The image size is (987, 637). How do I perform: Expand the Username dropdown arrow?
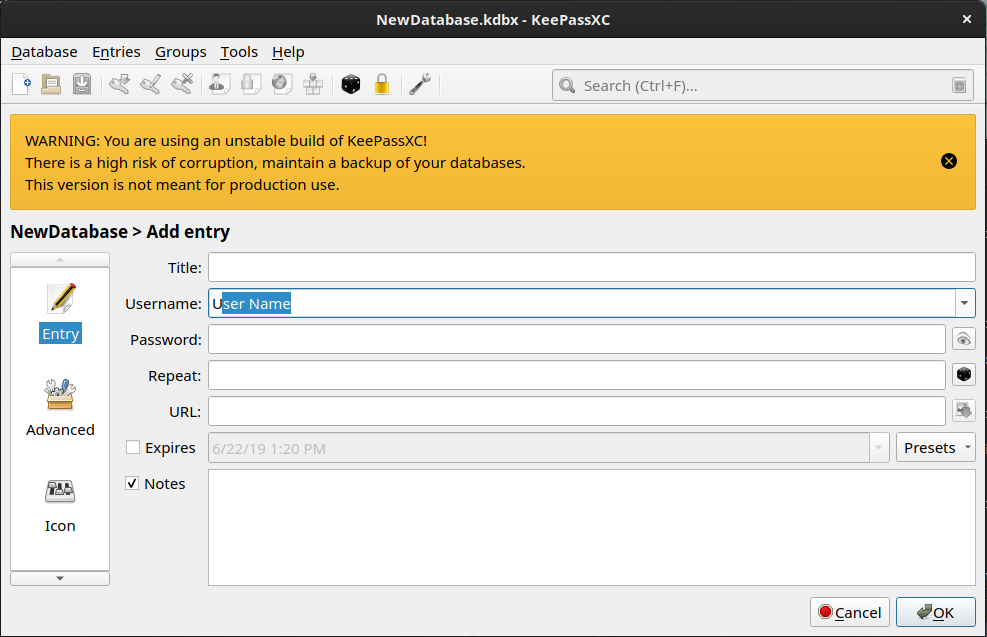[964, 303]
